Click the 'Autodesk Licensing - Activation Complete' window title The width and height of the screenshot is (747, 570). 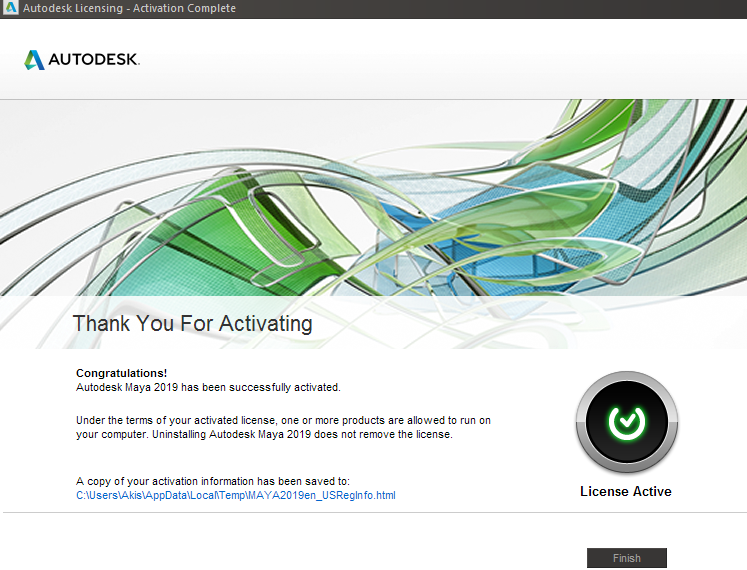[x=129, y=8]
